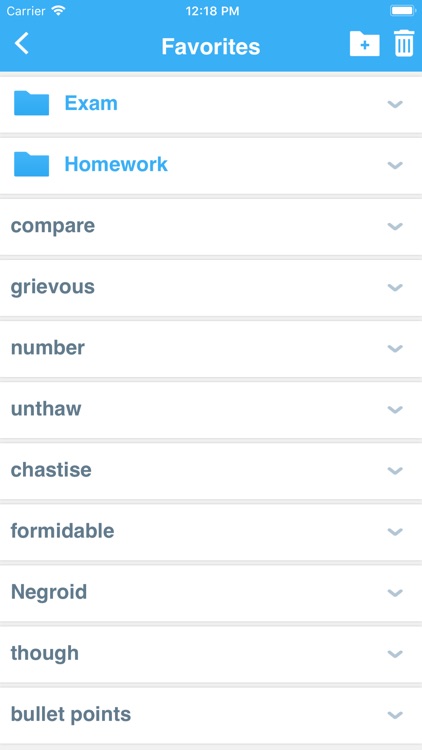Show definition via chastise chevron

click(395, 471)
